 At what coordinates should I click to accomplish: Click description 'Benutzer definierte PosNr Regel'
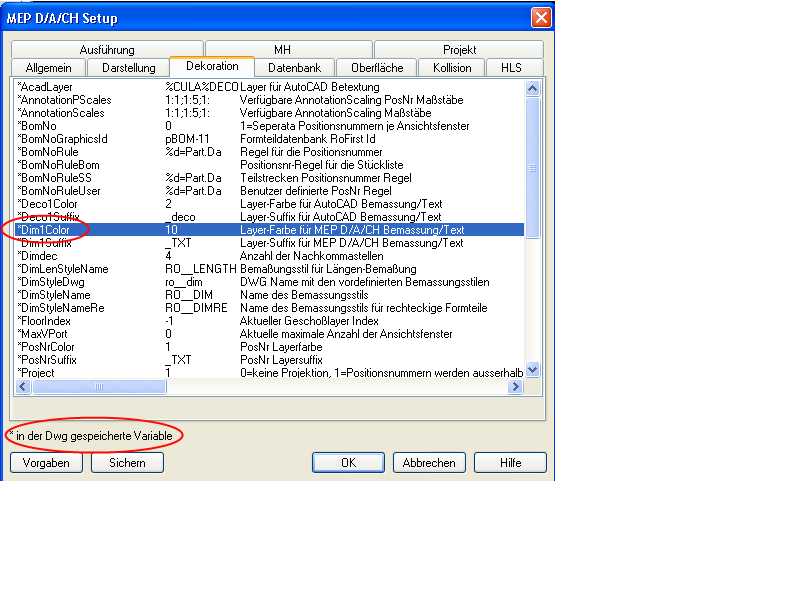click(316, 191)
